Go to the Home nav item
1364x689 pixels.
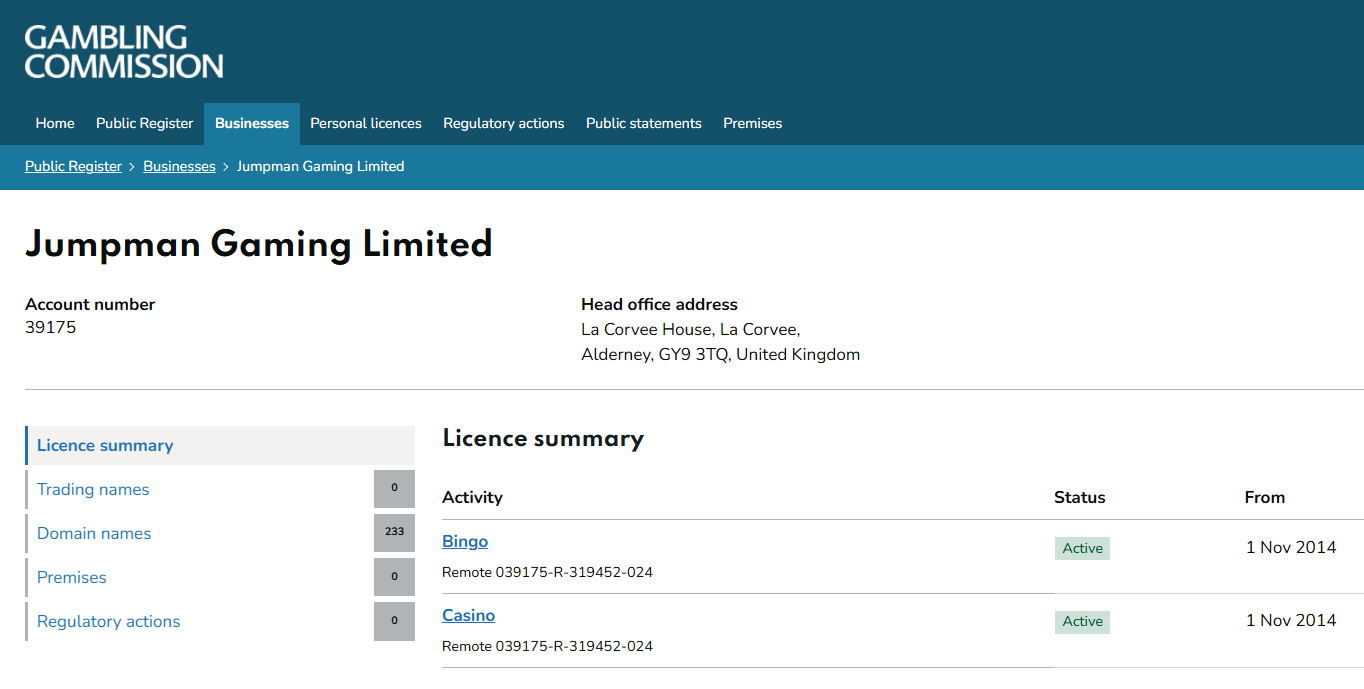click(55, 124)
